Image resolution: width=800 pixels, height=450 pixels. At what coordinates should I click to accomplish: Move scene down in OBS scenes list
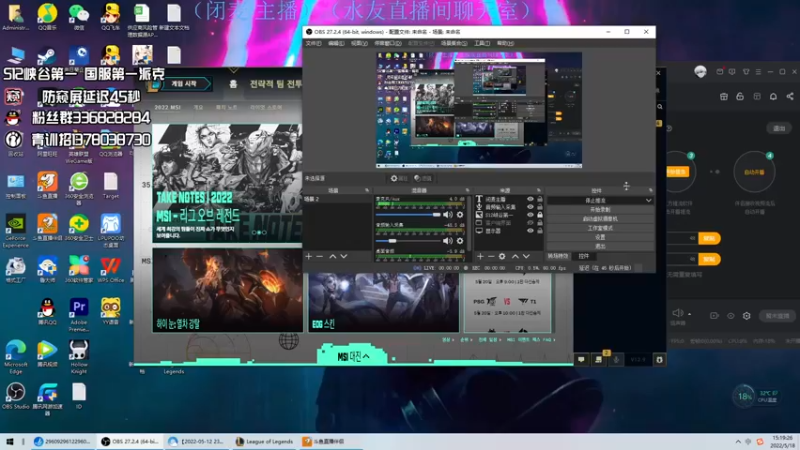(x=344, y=256)
